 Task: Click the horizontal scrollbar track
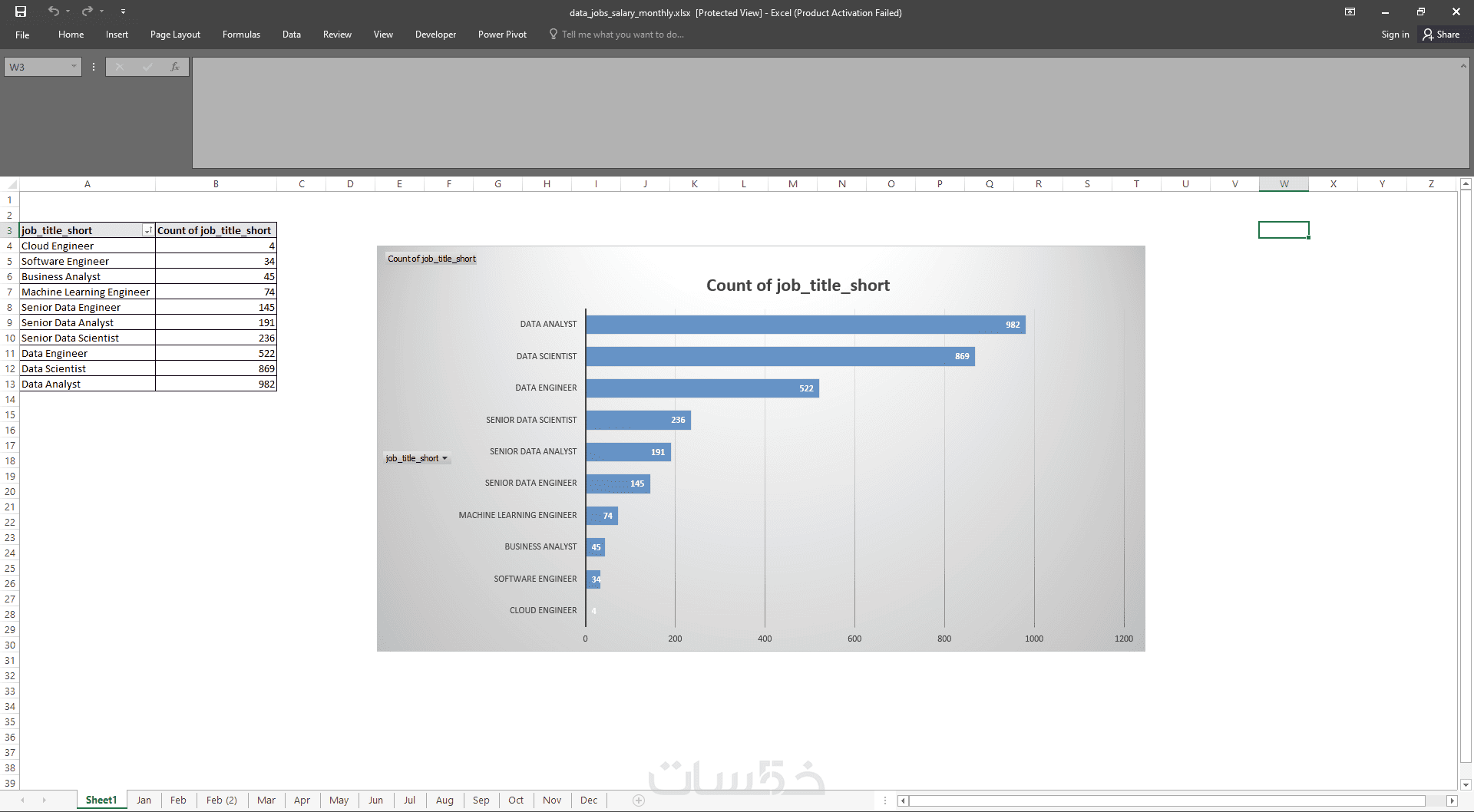click(1167, 800)
